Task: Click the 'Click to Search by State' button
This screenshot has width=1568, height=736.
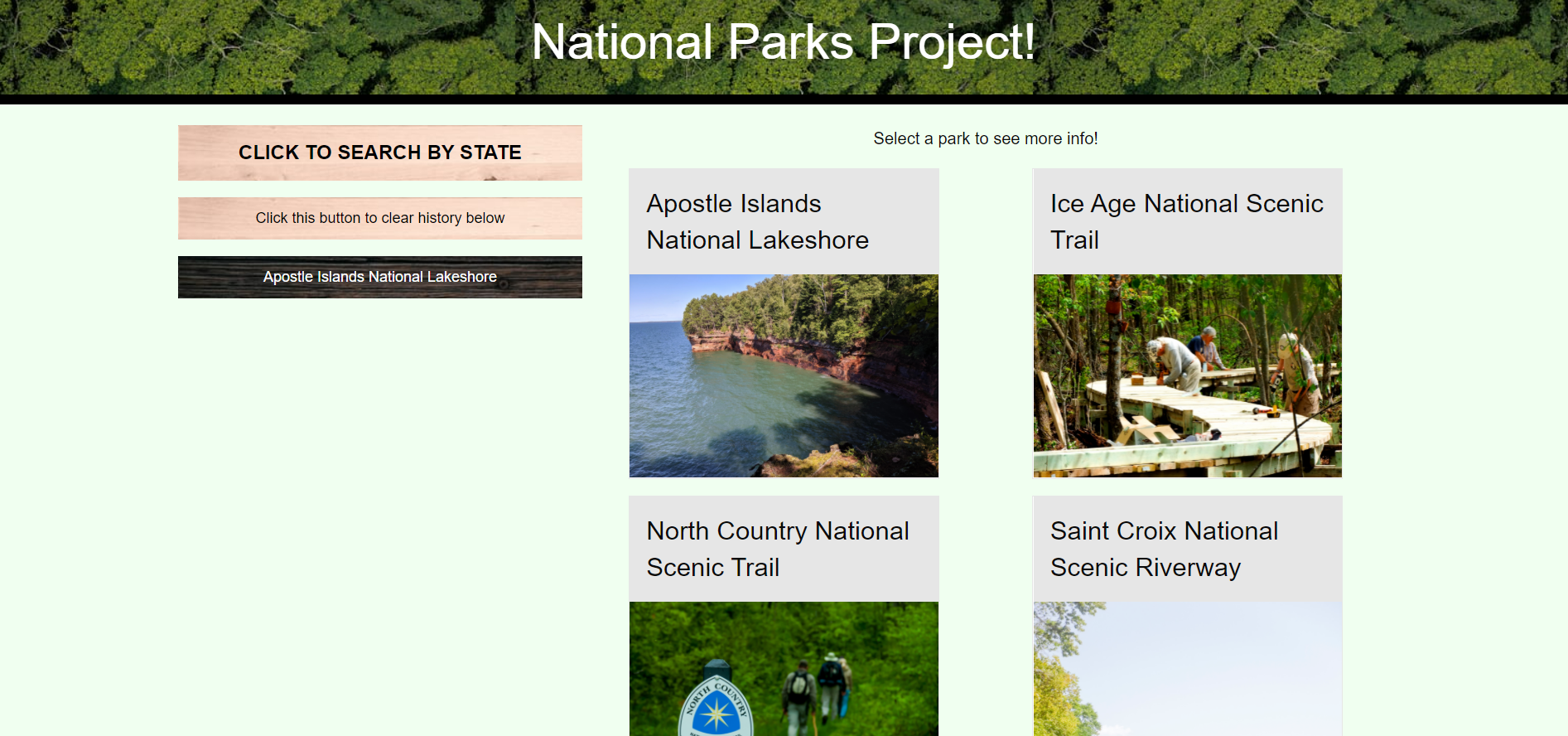Action: pyautogui.click(x=379, y=153)
